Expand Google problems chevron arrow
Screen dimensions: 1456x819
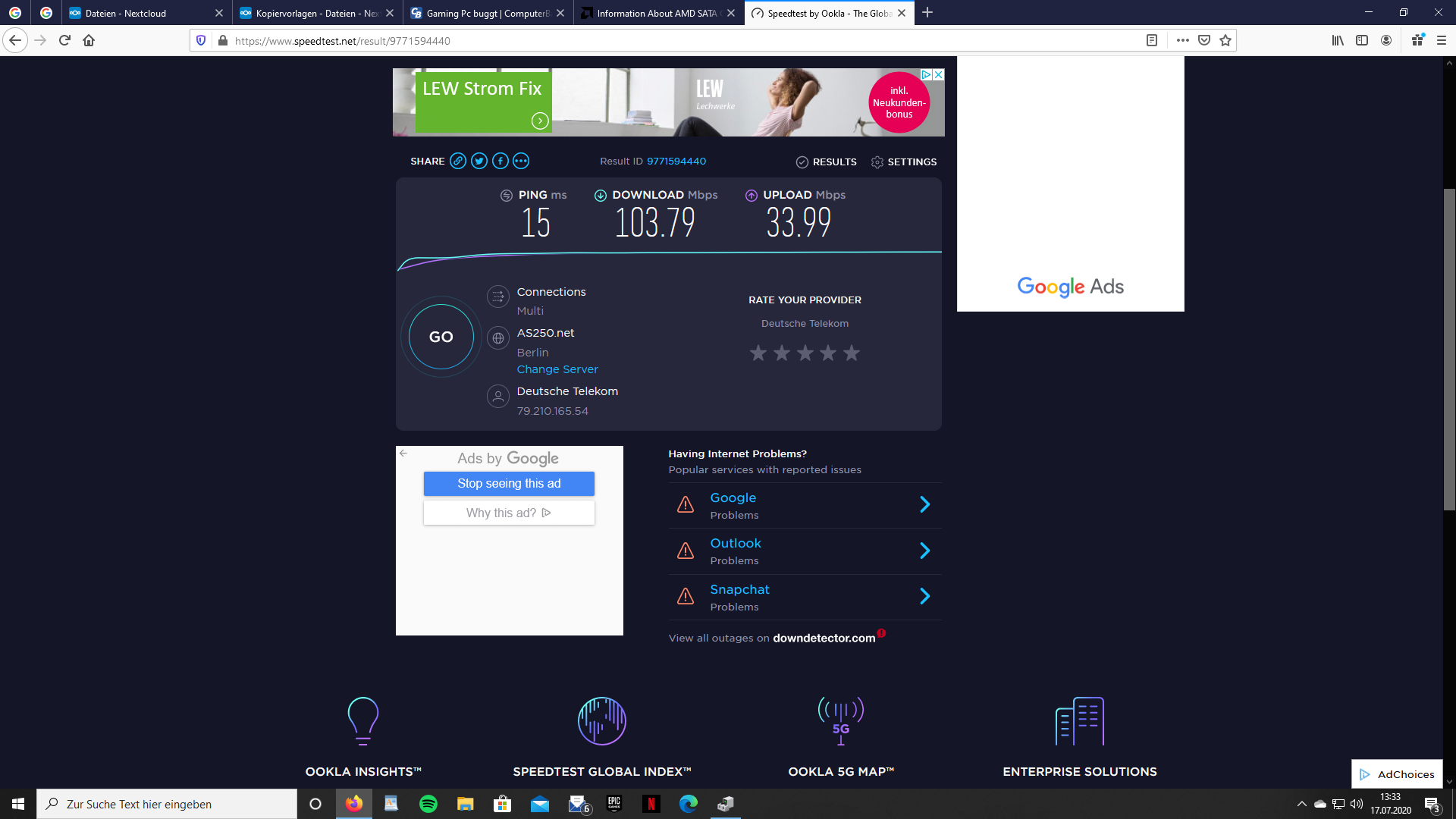(x=924, y=505)
